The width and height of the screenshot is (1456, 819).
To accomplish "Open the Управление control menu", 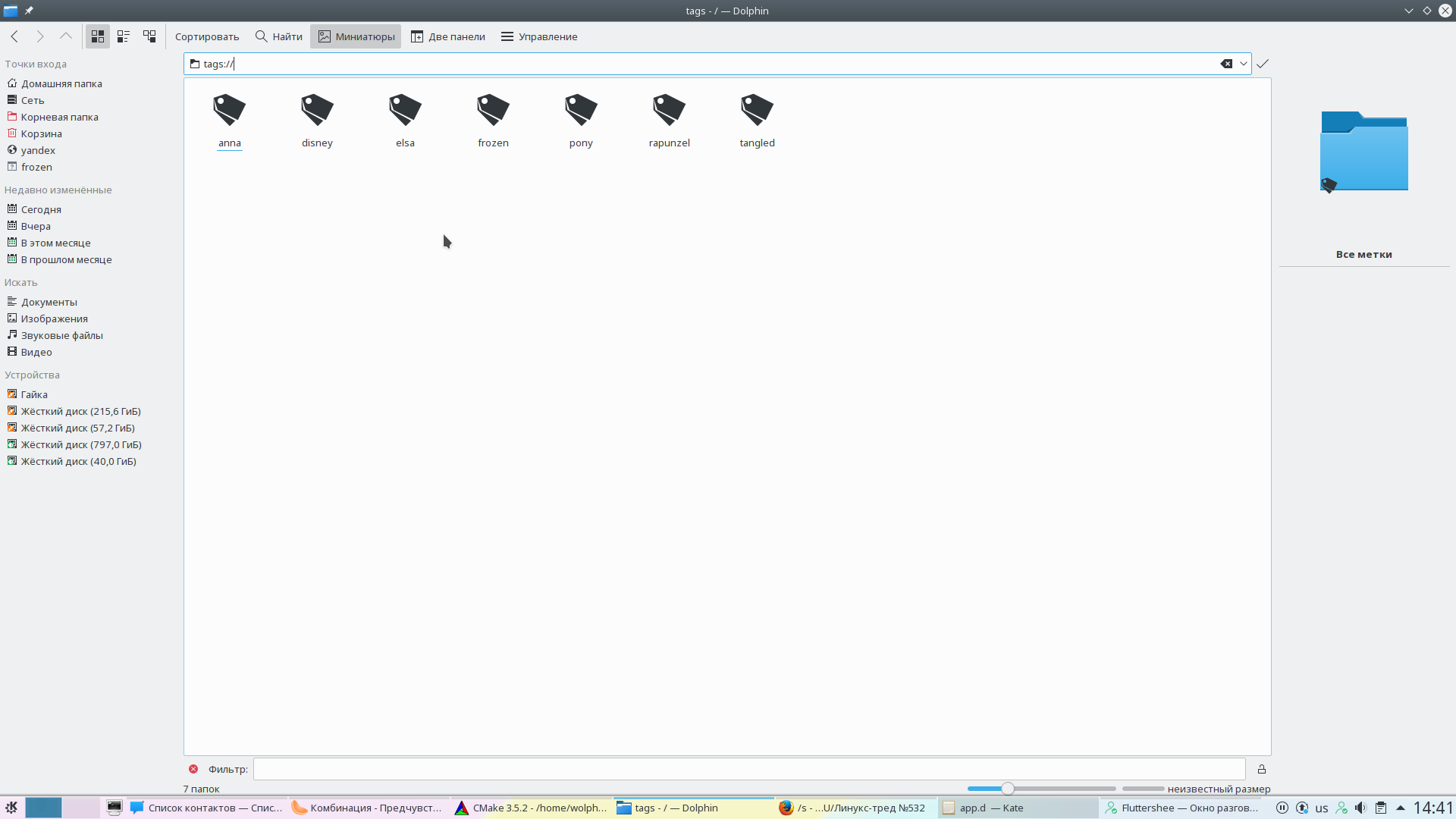I will point(539,36).
